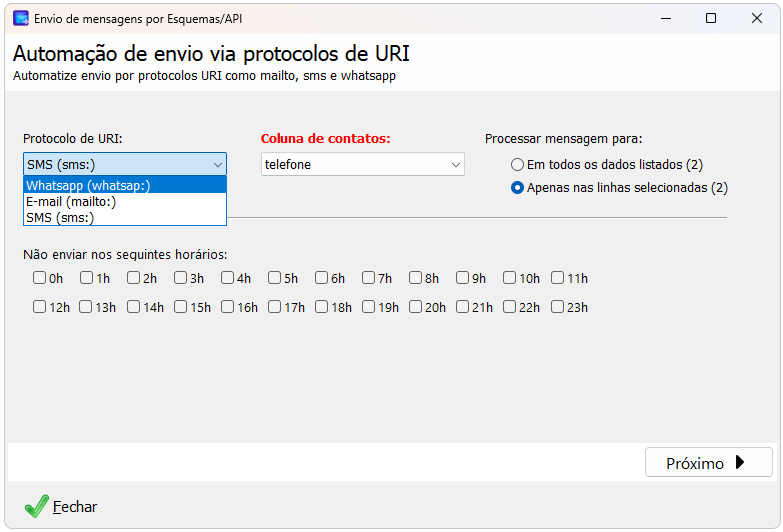Tick the 8h checkbox
The image size is (783, 532).
[x=415, y=278]
